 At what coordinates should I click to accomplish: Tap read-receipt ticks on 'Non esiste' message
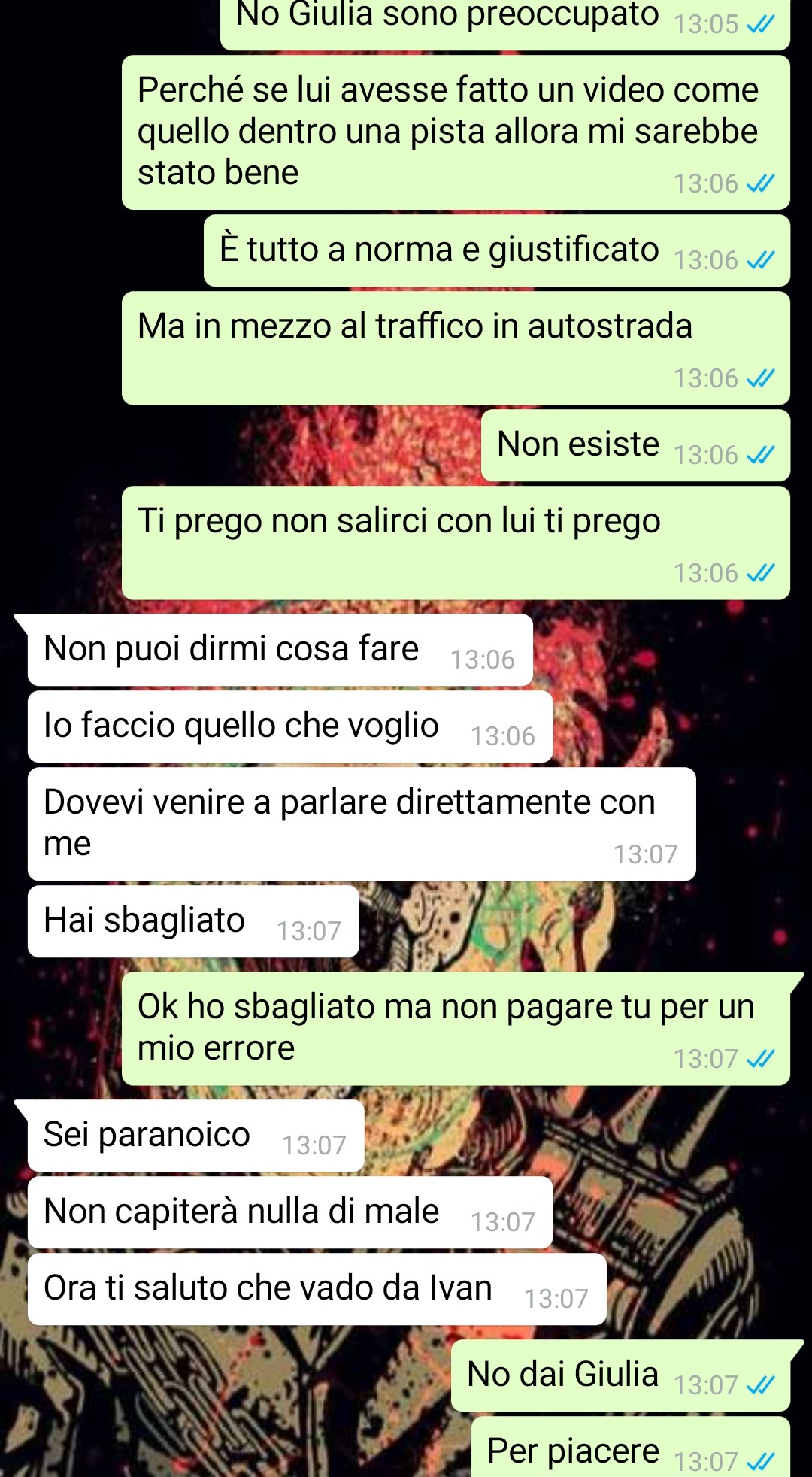tap(760, 455)
